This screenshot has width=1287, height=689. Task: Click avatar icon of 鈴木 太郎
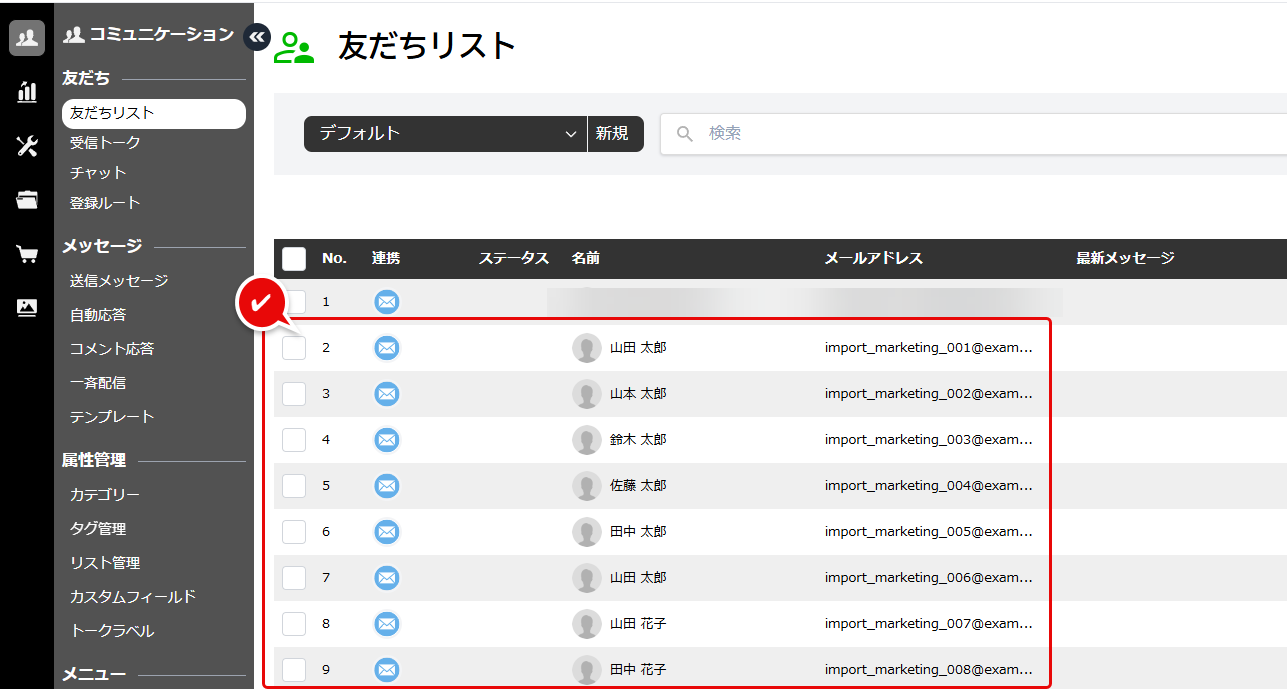tap(586, 440)
